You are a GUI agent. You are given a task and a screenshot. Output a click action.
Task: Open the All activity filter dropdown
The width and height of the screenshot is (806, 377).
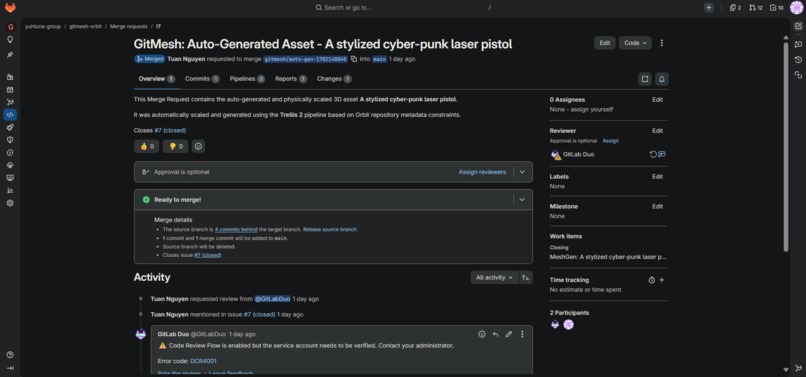(x=494, y=278)
